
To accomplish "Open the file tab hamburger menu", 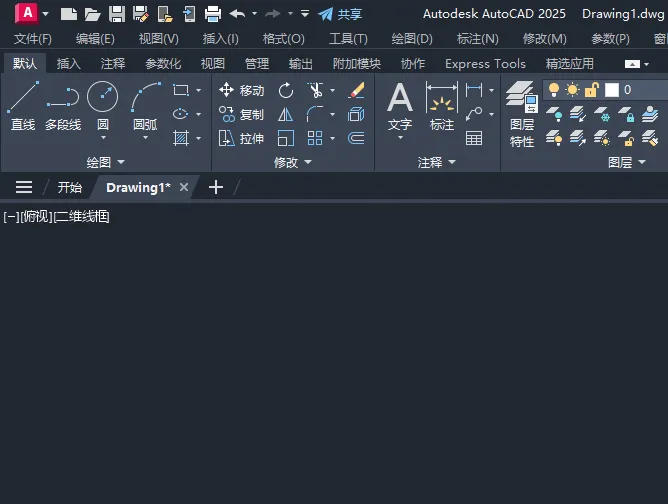I will [24, 187].
